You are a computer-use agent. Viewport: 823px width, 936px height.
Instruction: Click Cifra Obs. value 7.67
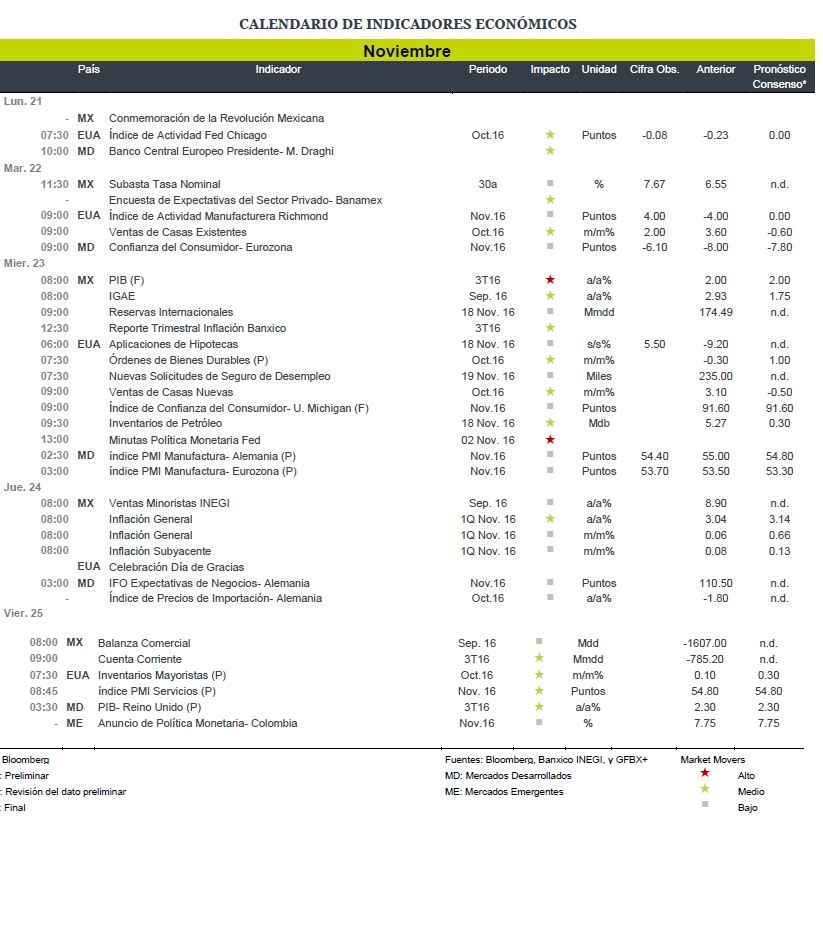coord(654,184)
